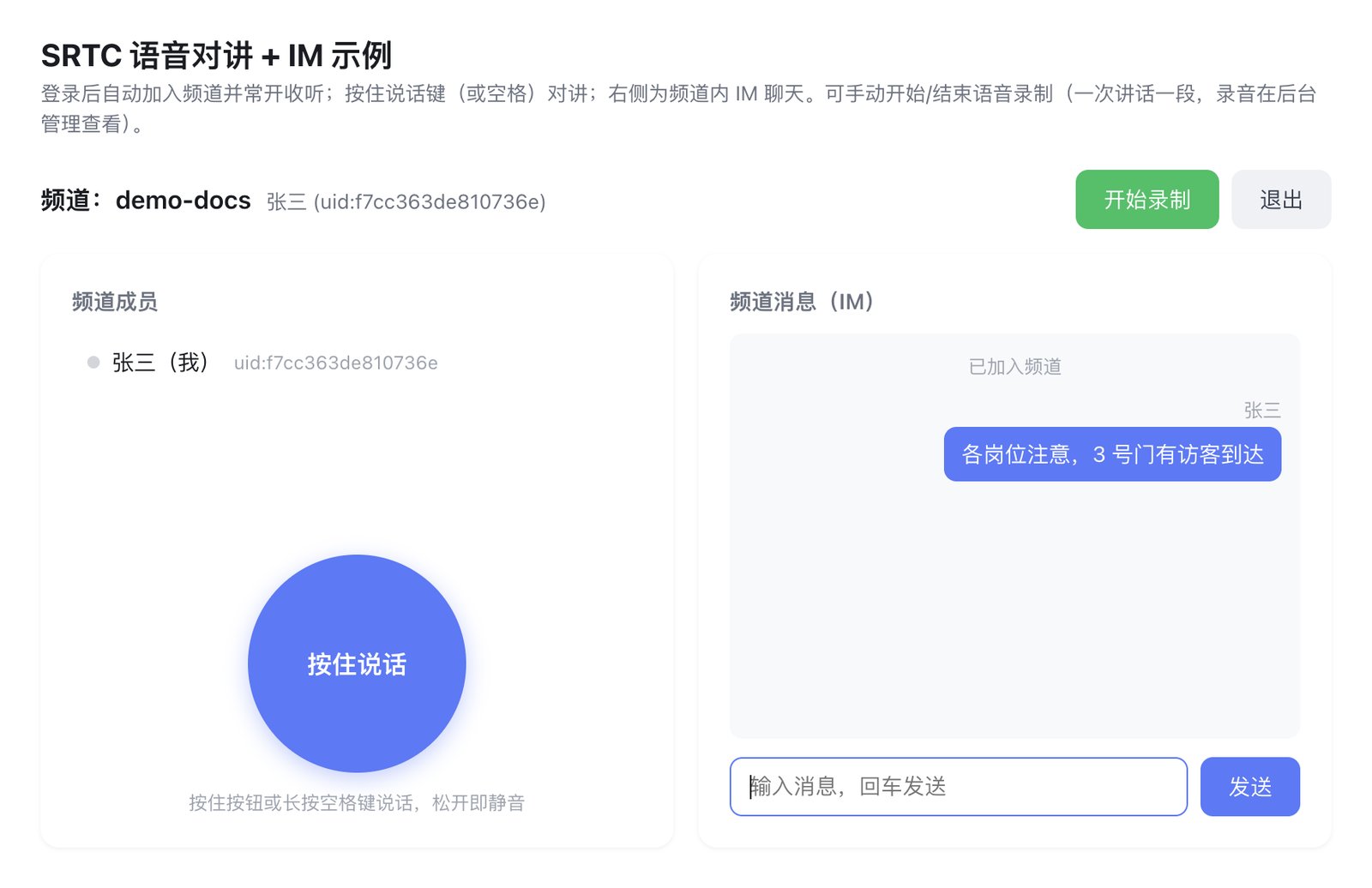Select member row 张三（我）
The height and width of the screenshot is (888, 1372).
[357, 363]
